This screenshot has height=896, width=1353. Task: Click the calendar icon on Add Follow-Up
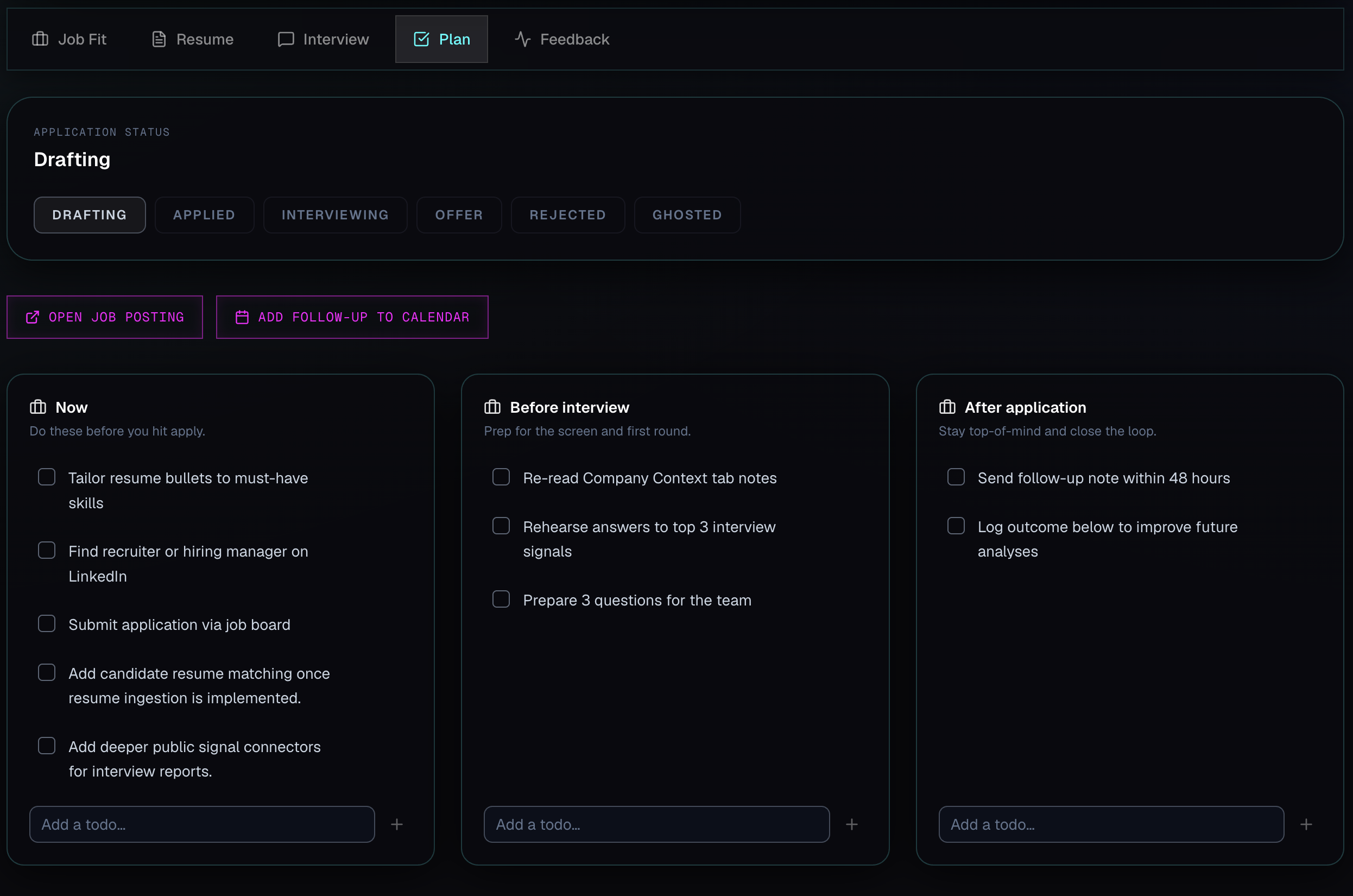click(242, 317)
